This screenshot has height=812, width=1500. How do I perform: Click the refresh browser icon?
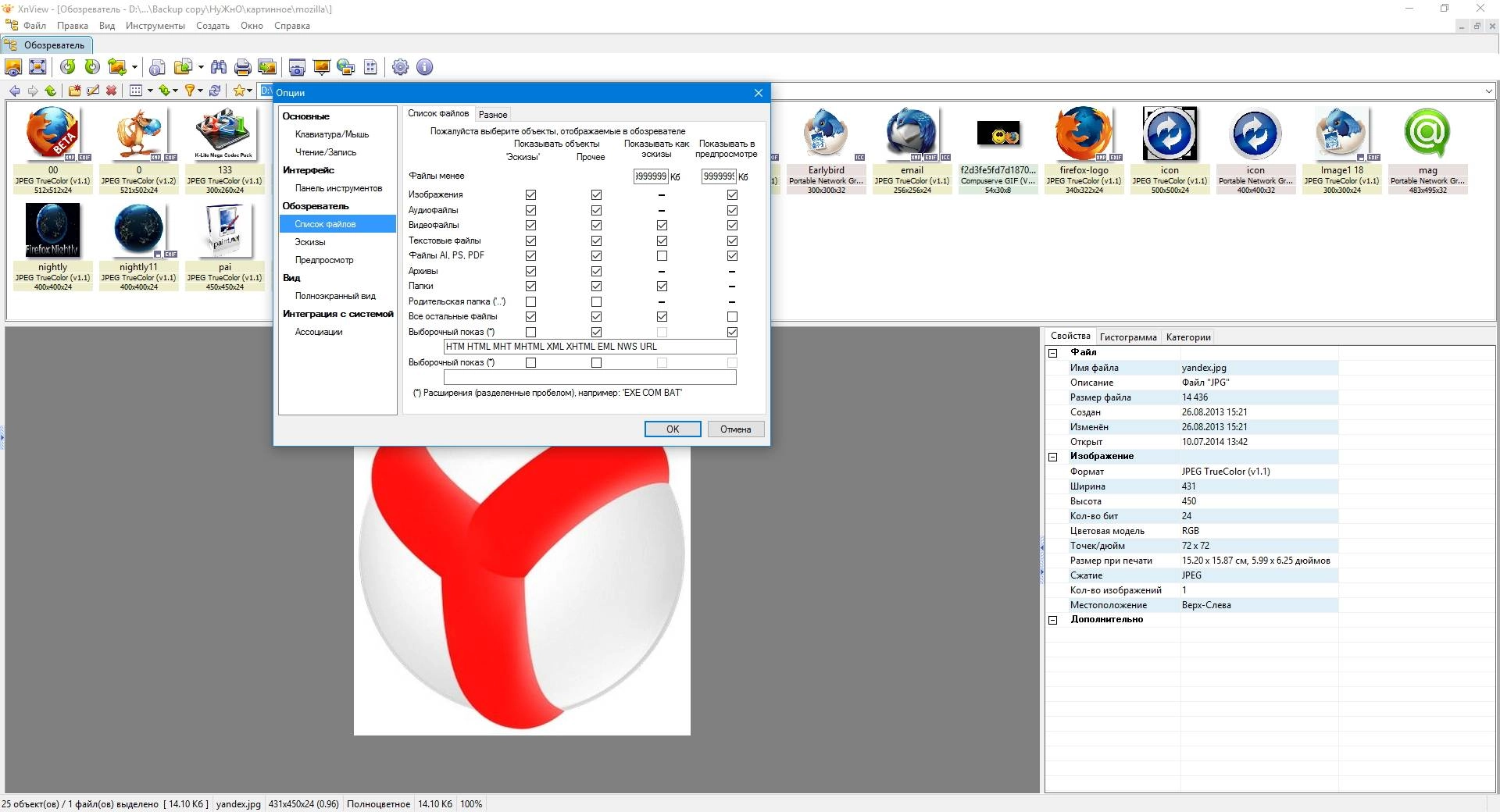tap(215, 91)
